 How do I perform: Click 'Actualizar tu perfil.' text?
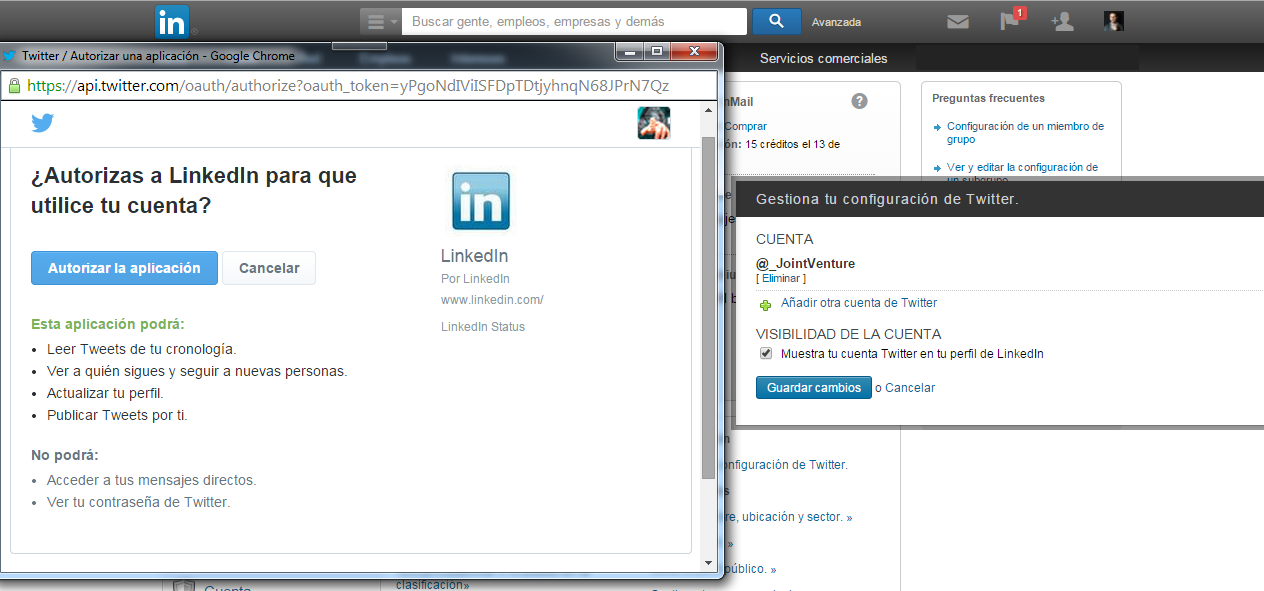click(x=105, y=393)
